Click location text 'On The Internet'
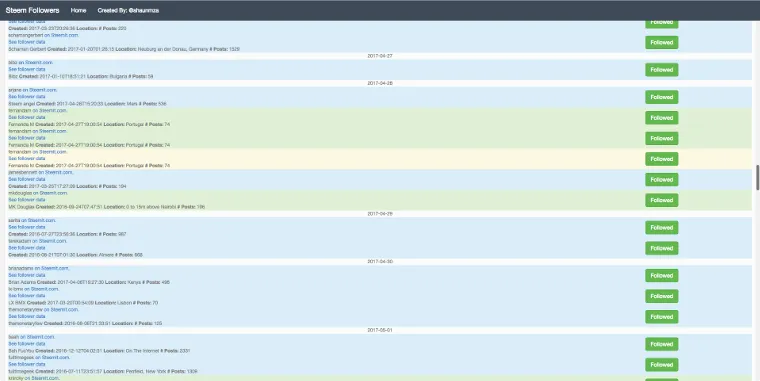The width and height of the screenshot is (760, 381). (143, 350)
